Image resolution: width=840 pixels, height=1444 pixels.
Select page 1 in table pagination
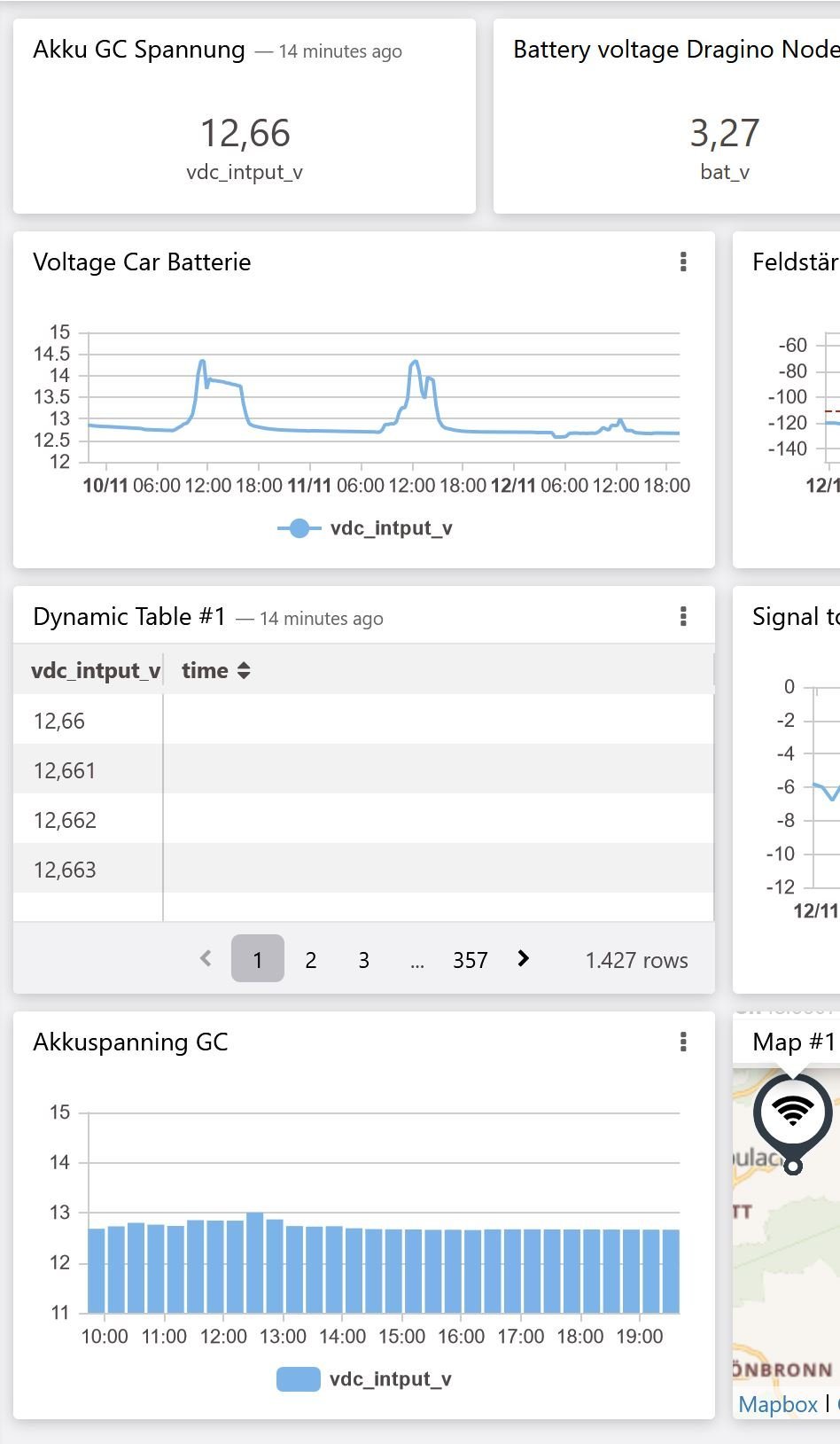point(258,958)
